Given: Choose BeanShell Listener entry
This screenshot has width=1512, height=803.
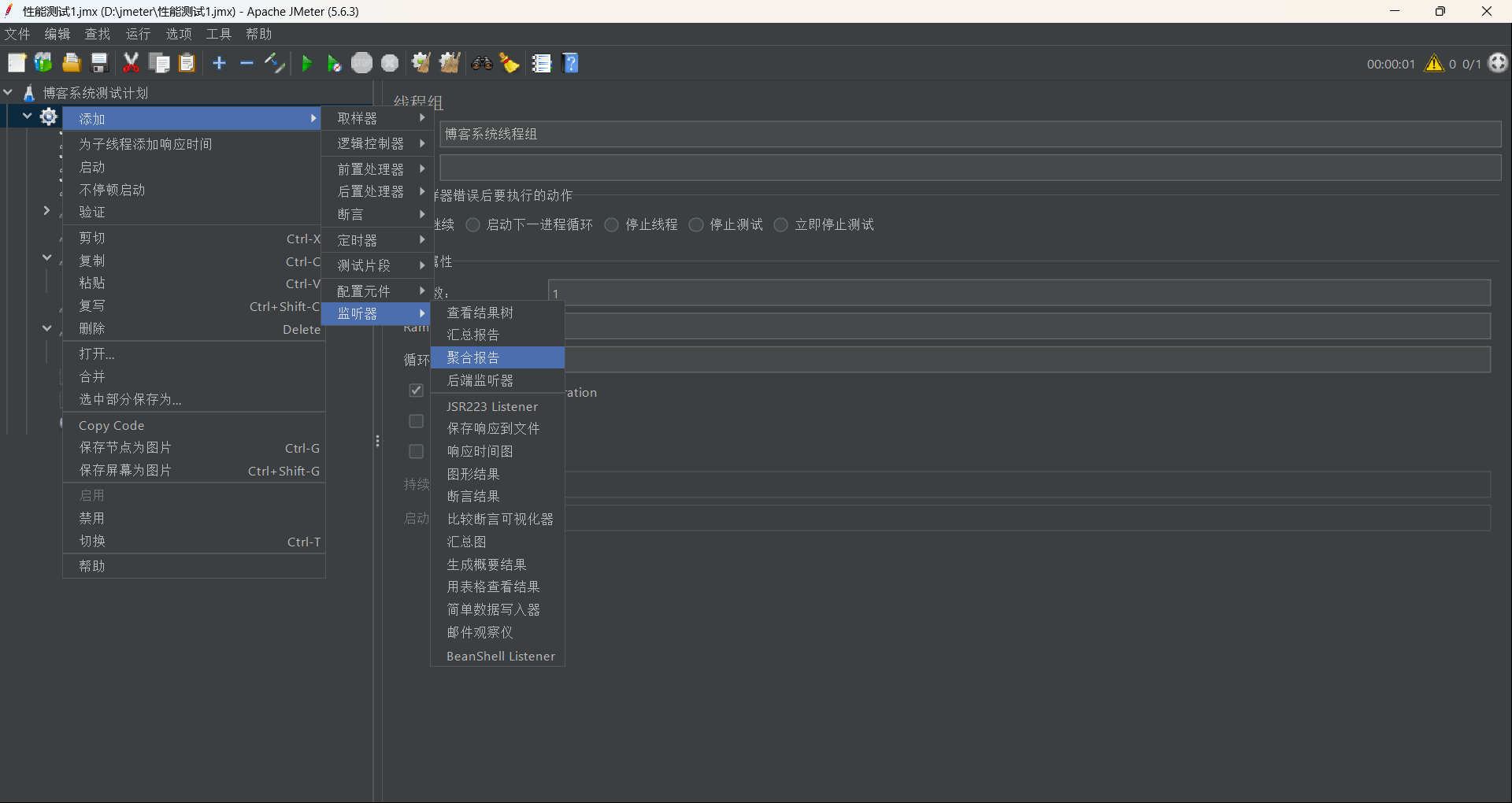Looking at the screenshot, I should tap(498, 656).
